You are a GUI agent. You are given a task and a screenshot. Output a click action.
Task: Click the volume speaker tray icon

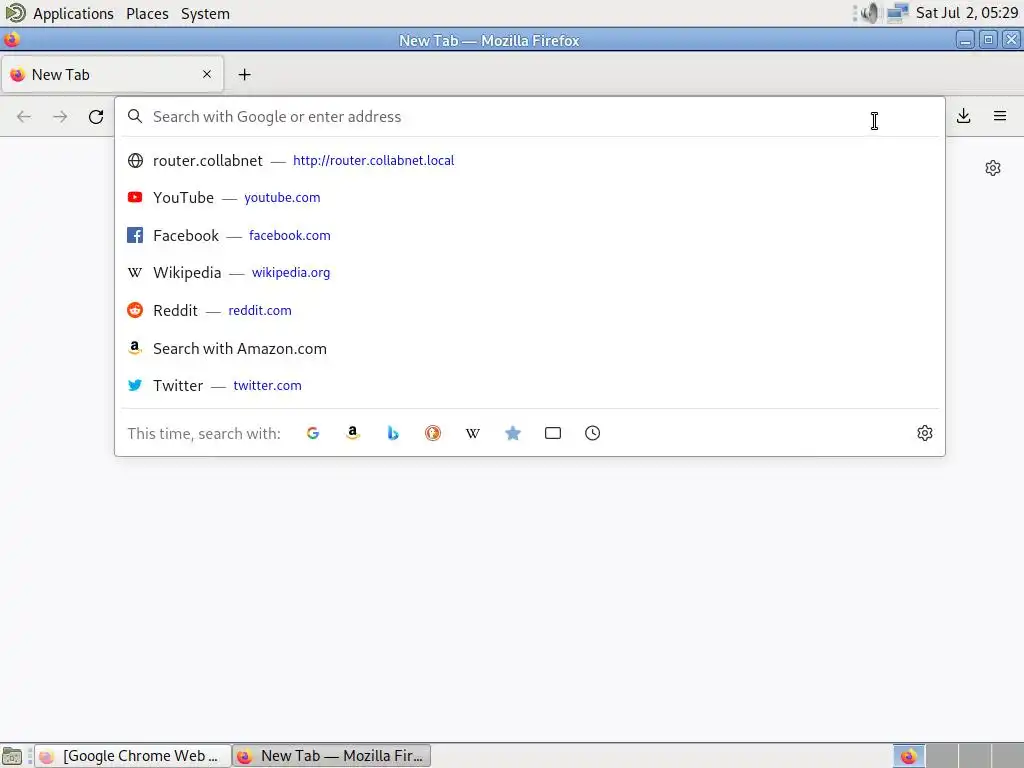click(x=870, y=12)
